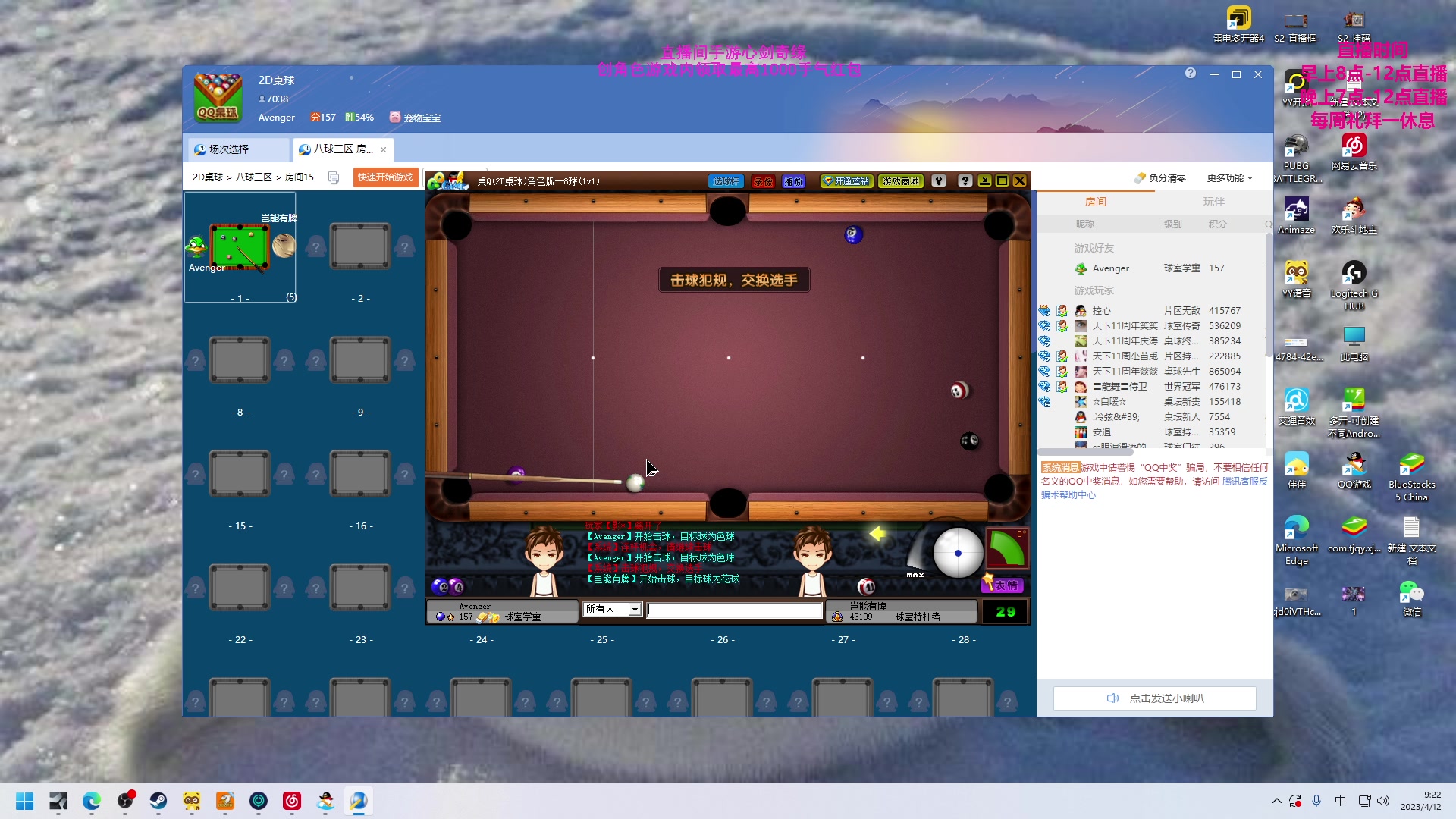Screen dimensions: 1456x819
Task: Click the player list horizontal scrollbar
Action: [1086, 451]
